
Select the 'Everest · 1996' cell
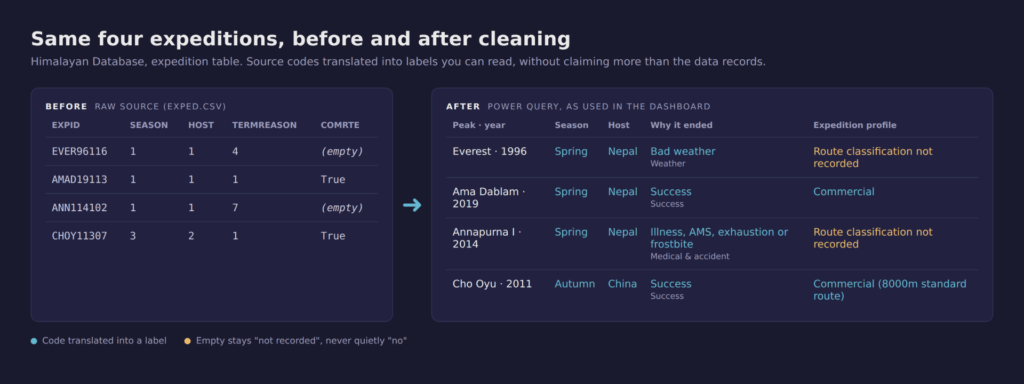click(x=490, y=152)
